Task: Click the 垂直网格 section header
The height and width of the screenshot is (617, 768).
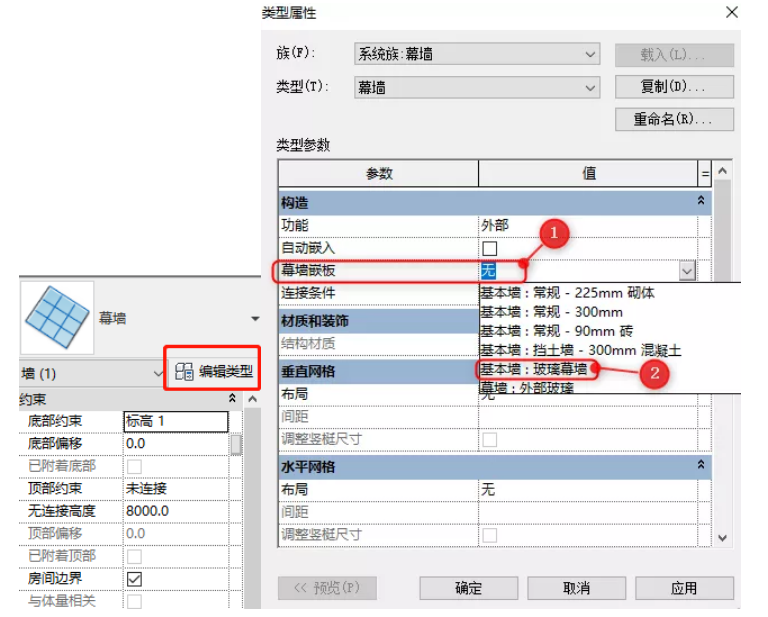Action: click(378, 372)
